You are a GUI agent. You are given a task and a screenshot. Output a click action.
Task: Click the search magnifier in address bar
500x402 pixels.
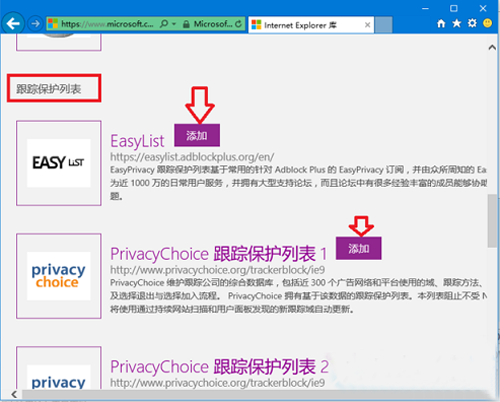coord(164,24)
